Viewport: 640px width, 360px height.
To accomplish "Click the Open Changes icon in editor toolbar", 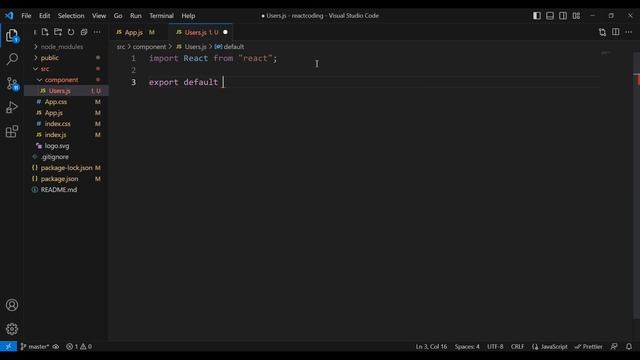I will pyautogui.click(x=602, y=32).
